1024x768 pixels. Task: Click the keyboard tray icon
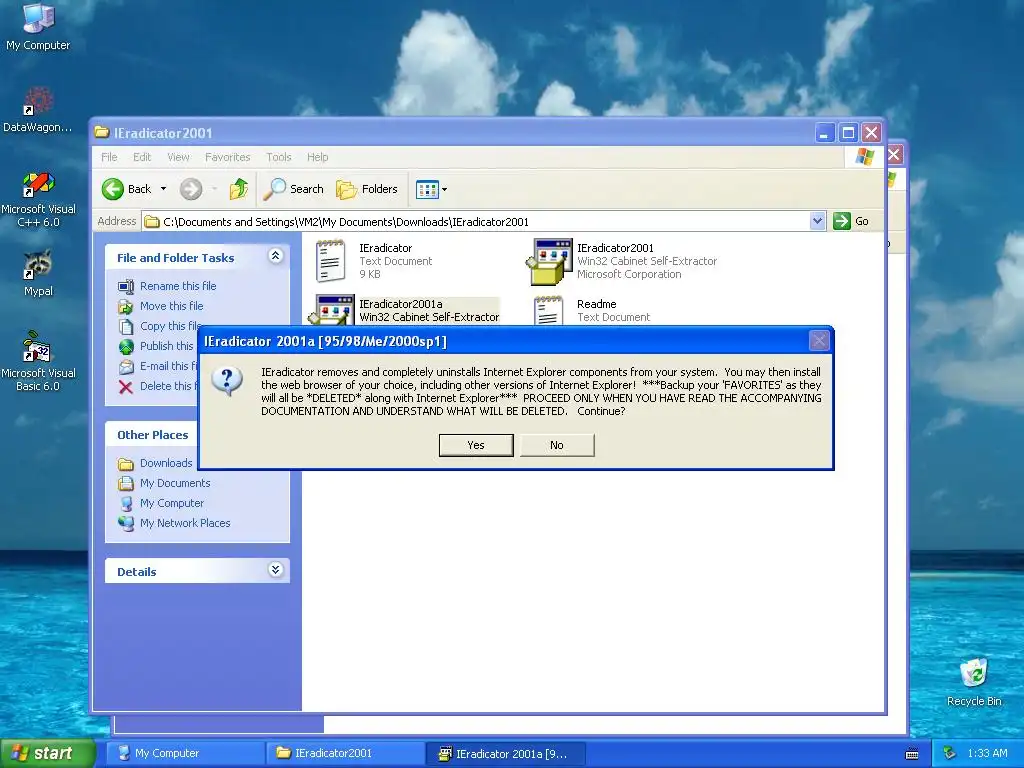coord(912,754)
